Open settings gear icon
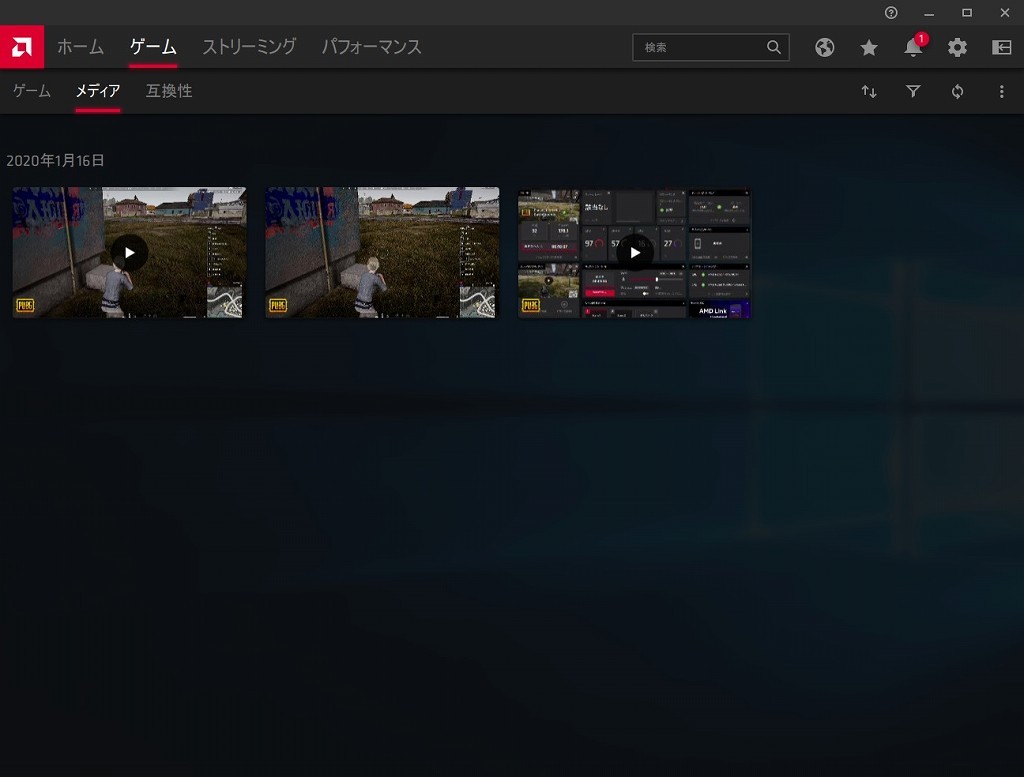Viewport: 1024px width, 777px height. coord(957,47)
